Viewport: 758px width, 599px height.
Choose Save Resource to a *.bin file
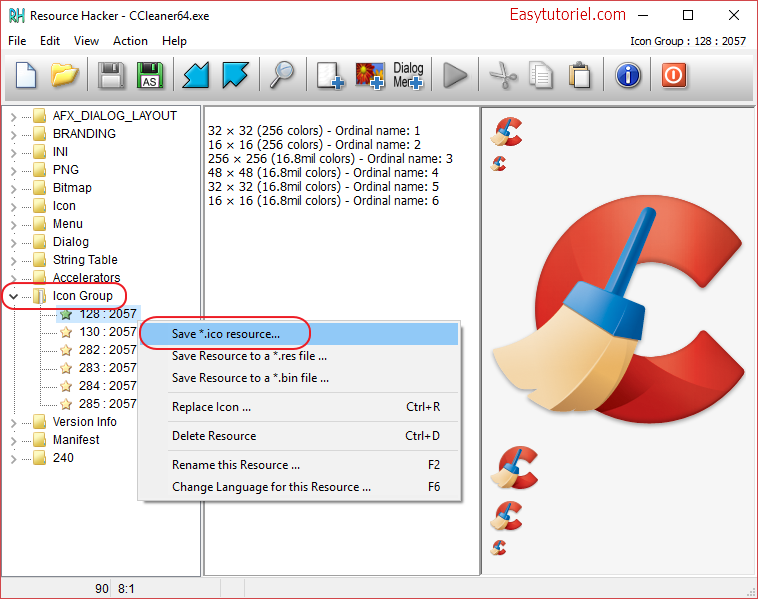coord(299,378)
